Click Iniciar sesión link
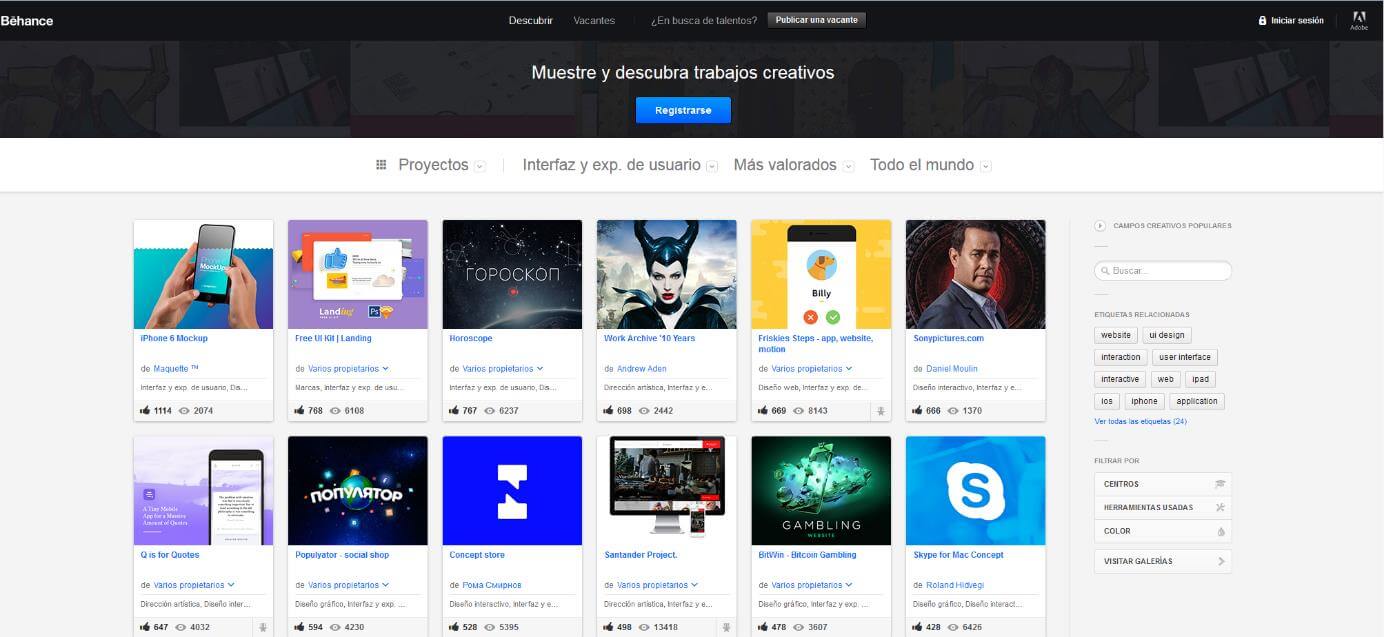 click(x=1297, y=20)
